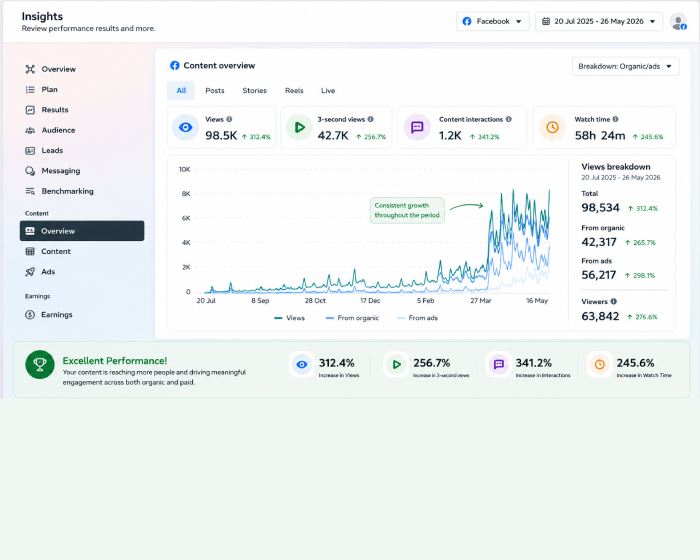This screenshot has width=700, height=560.
Task: Click the trophy icon in performance banner
Action: tap(40, 364)
